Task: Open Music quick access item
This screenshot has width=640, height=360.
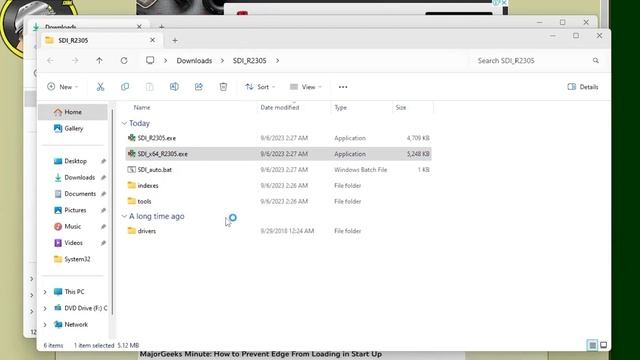Action: click(73, 227)
